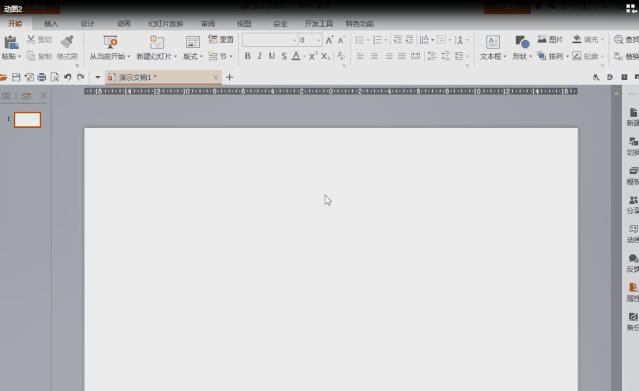The height and width of the screenshot is (391, 639).
Task: Click the Print icon in quick toolbar
Action: click(x=42, y=77)
